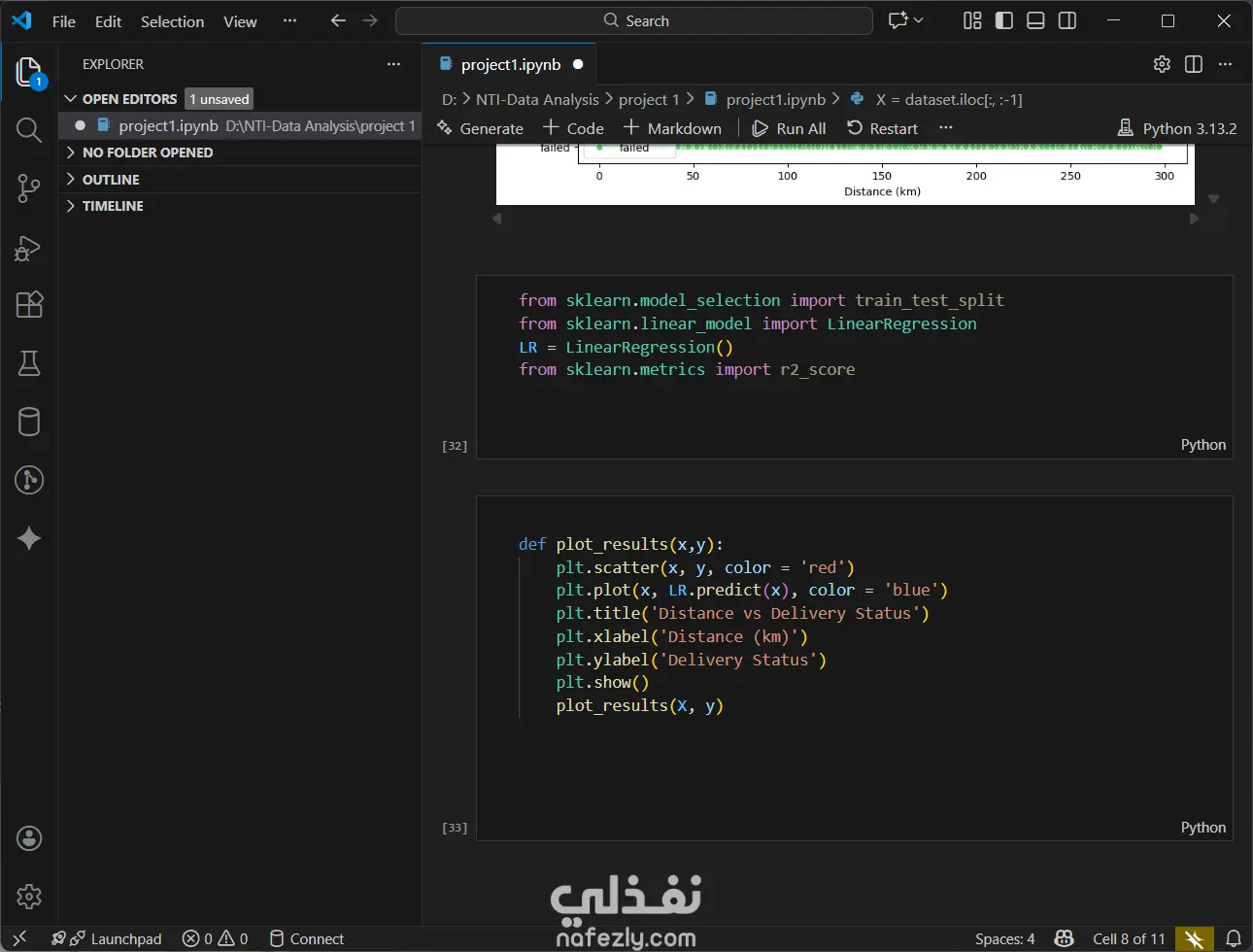Toggle the Secondary Side Bar layout button
1253x952 pixels.
[x=1067, y=20]
